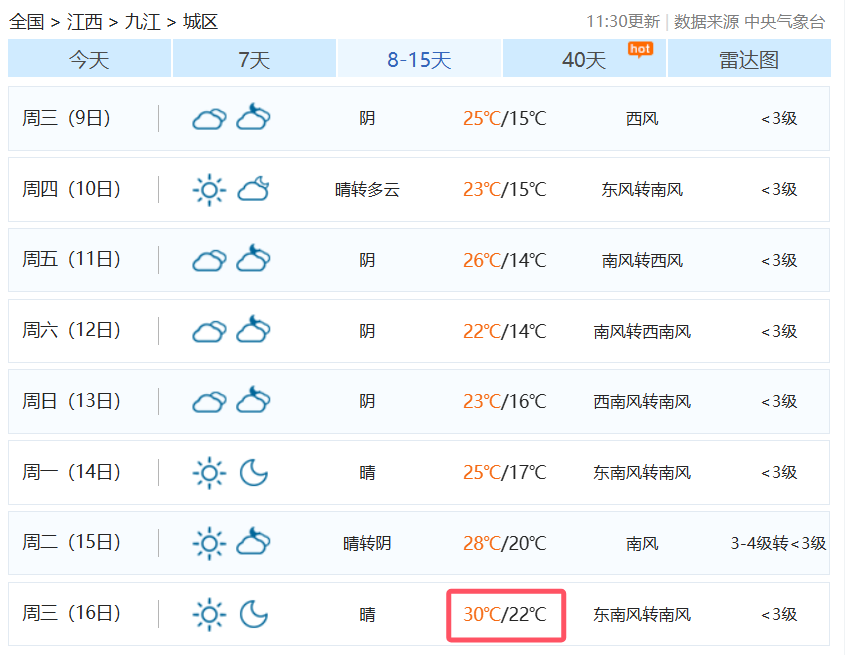Click 晴 description in 周一 (14日) row
845x655 pixels.
367,473
